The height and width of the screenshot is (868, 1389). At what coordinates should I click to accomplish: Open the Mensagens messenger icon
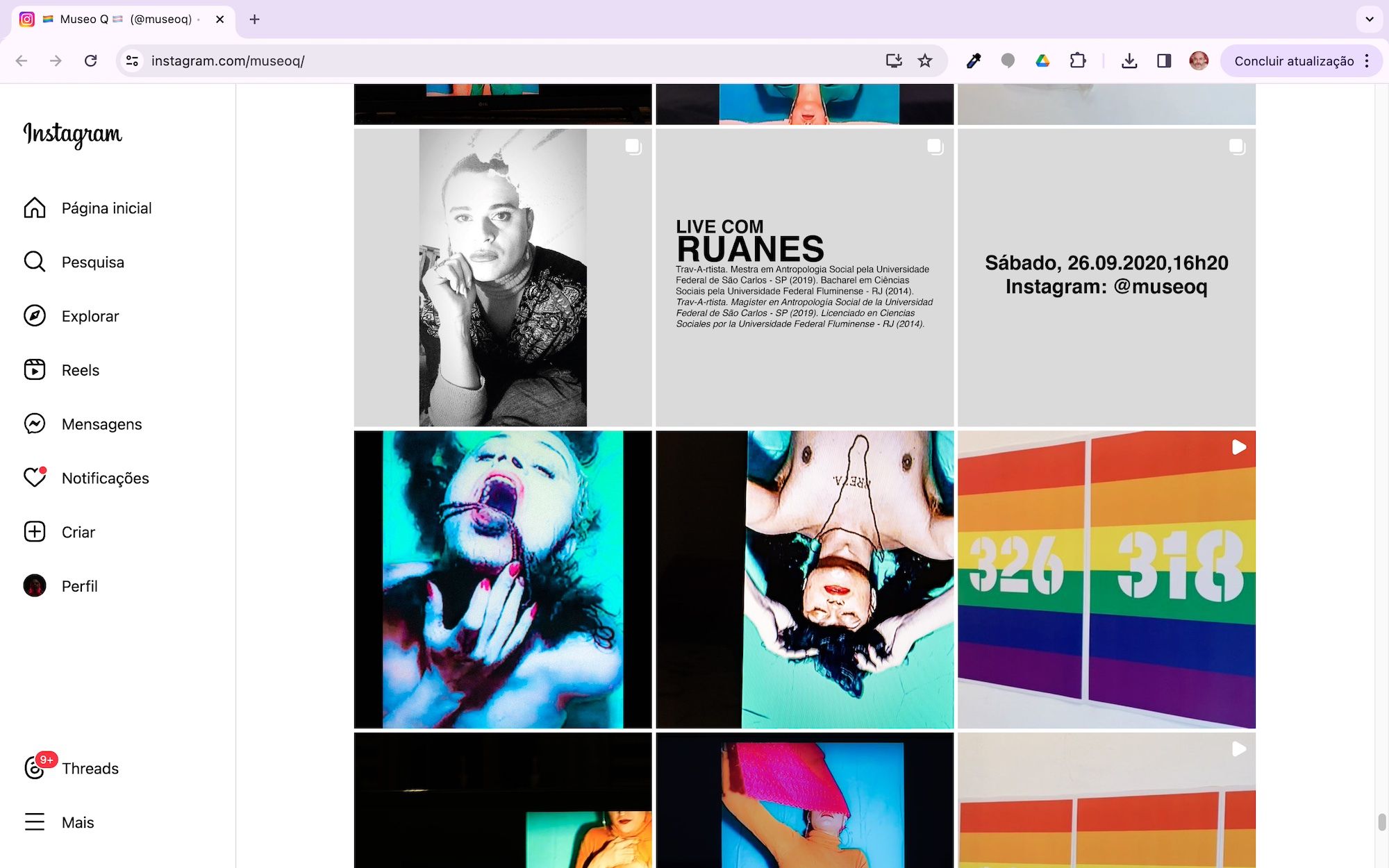click(35, 424)
